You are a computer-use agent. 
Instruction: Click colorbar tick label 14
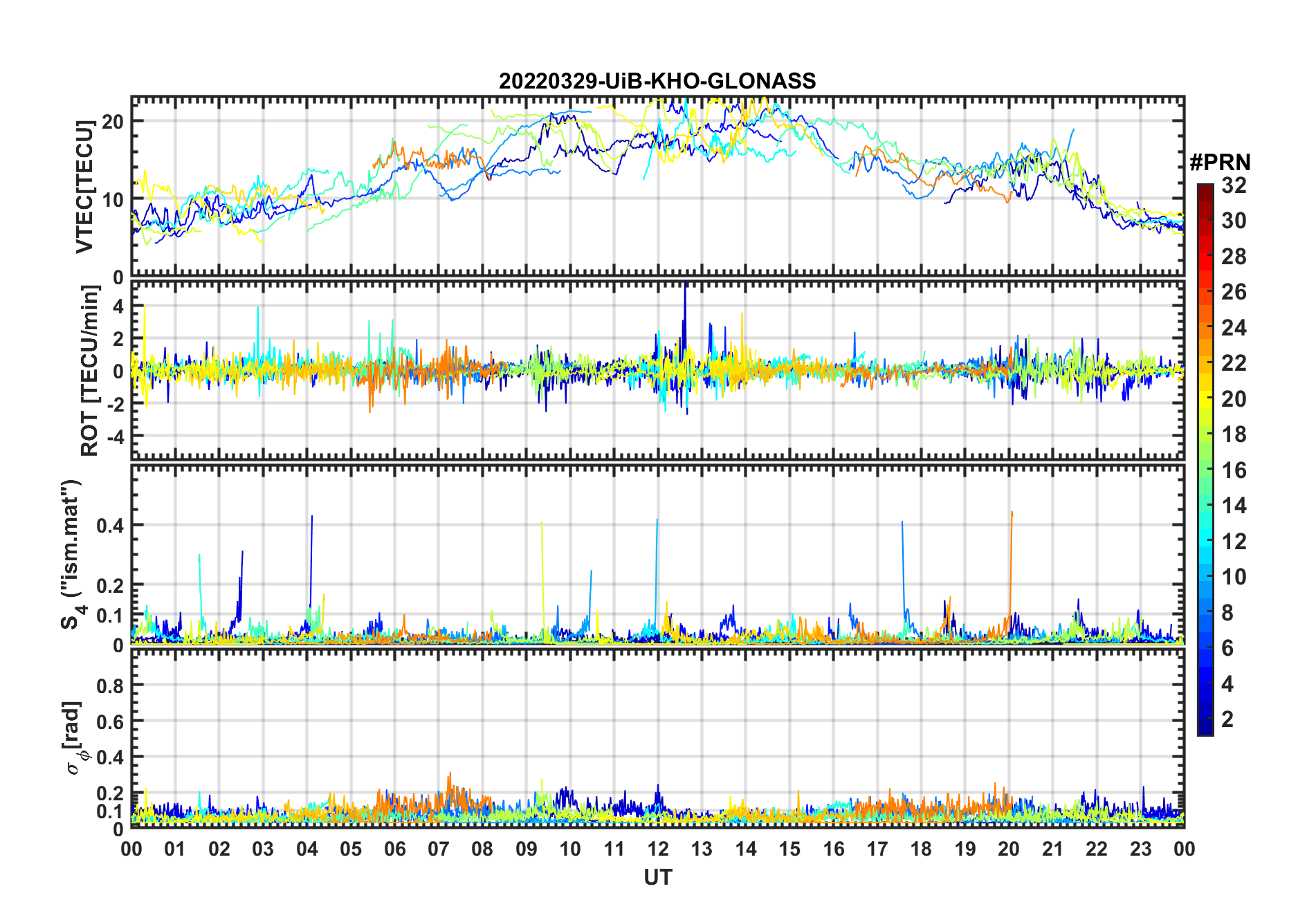point(1234,506)
